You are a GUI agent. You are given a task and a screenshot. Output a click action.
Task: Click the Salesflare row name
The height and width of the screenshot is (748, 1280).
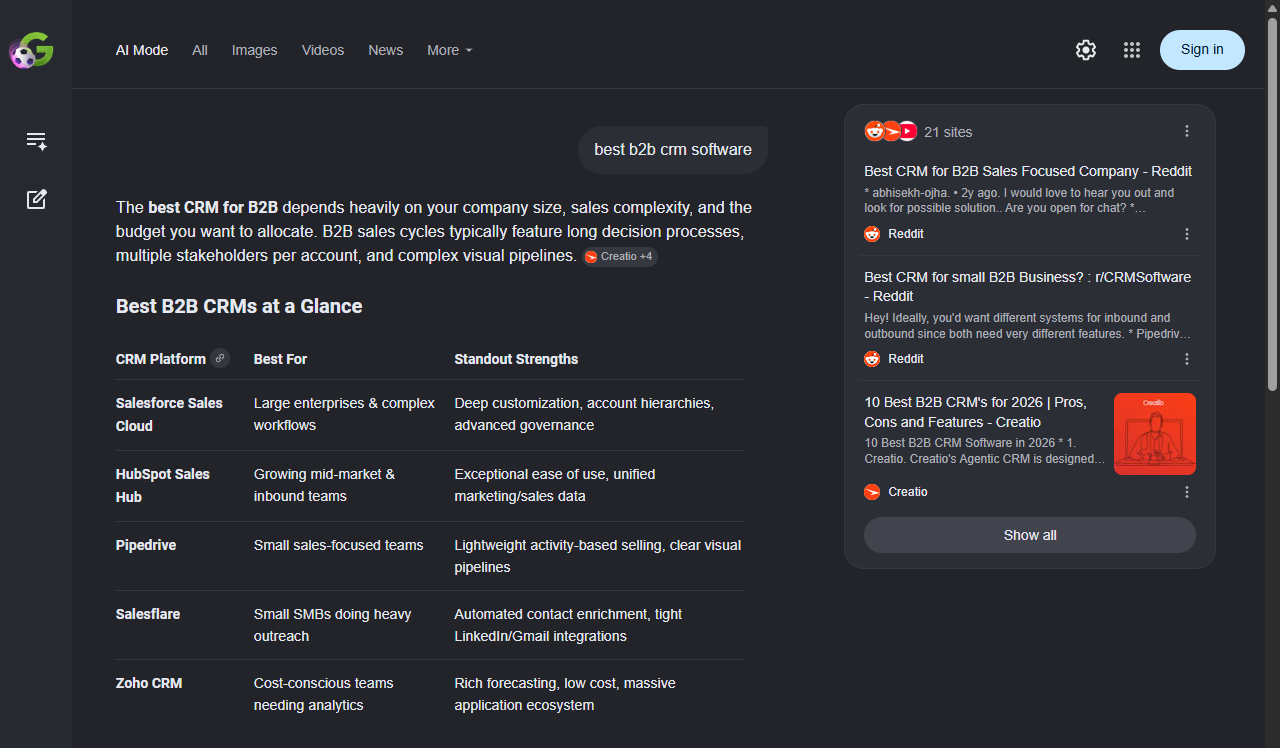148,614
